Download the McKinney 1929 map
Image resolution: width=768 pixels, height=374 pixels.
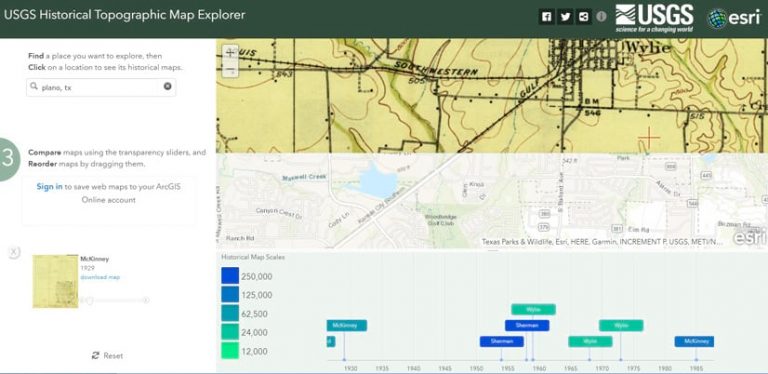pos(100,277)
